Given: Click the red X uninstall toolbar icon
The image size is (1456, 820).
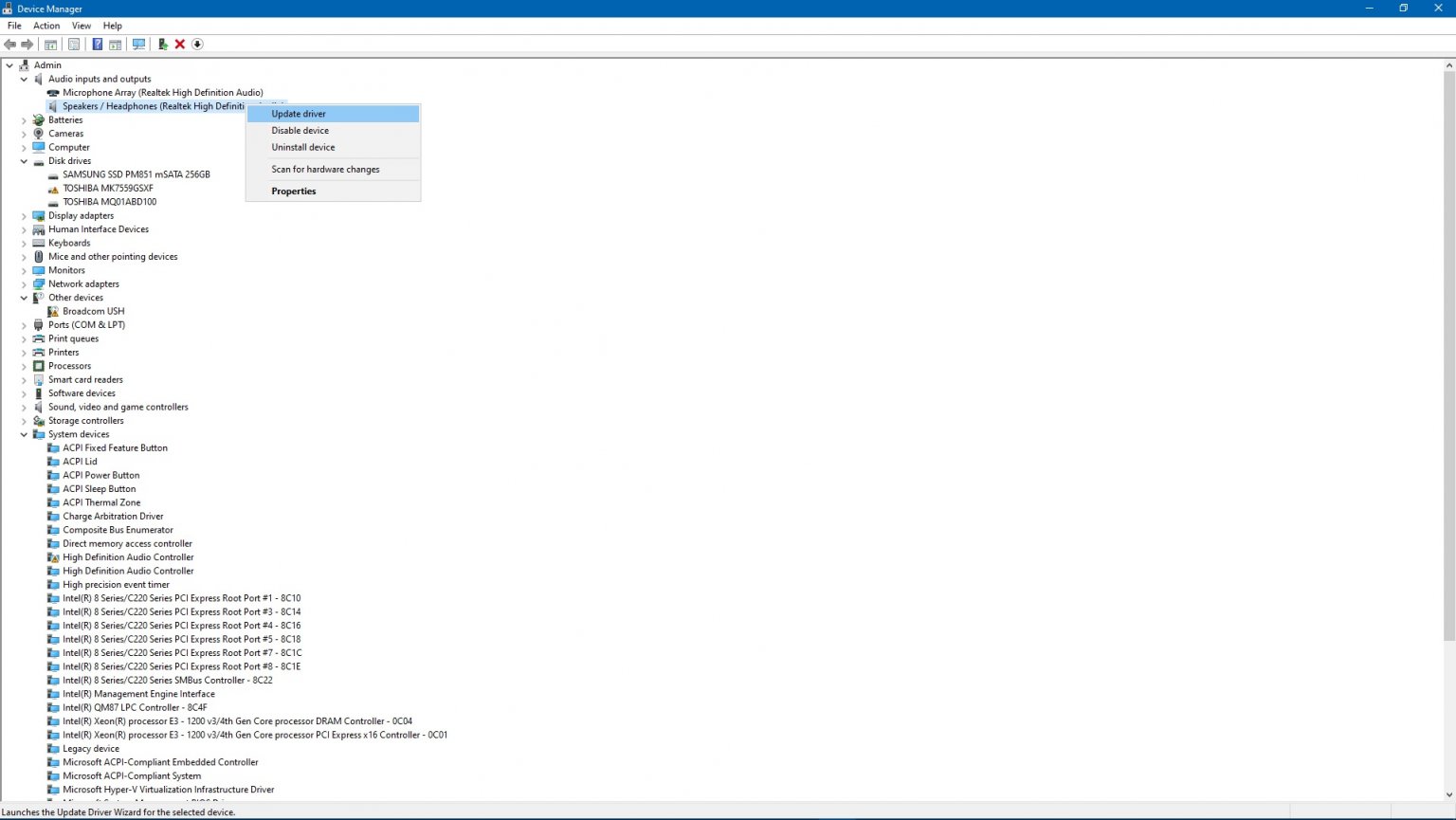Looking at the screenshot, I should (x=179, y=45).
